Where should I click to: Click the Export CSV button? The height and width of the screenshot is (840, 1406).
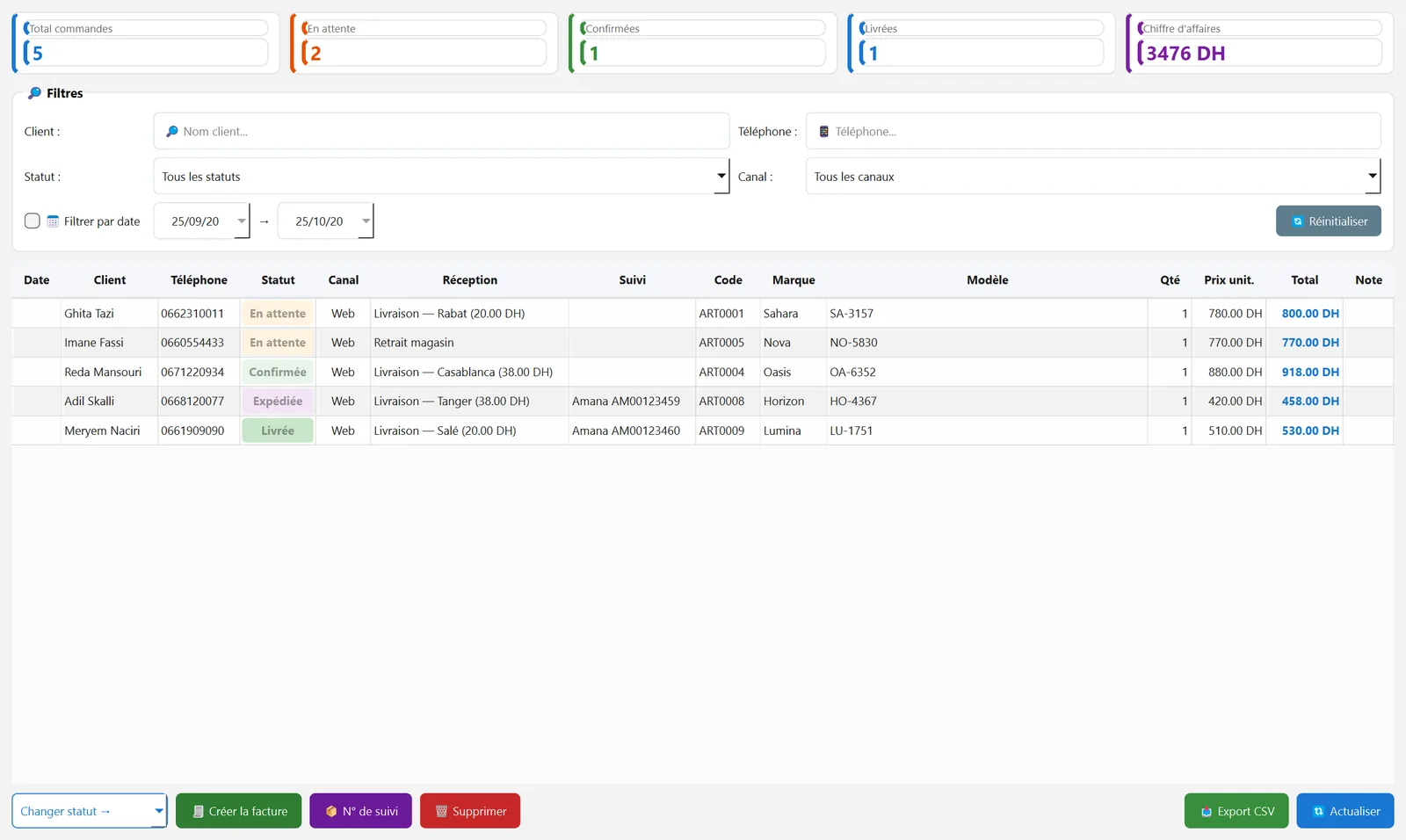tap(1236, 811)
